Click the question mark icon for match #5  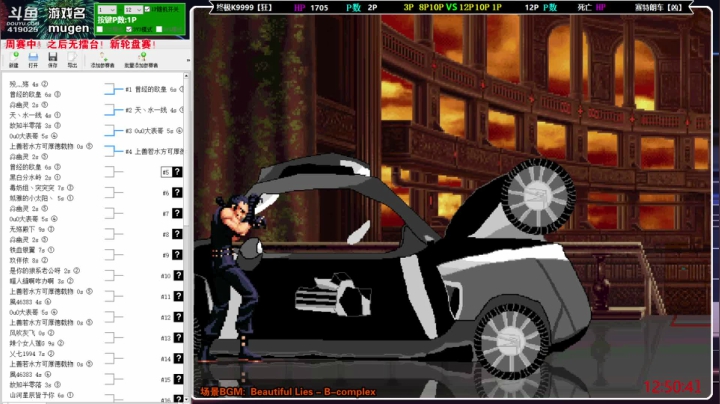click(x=177, y=172)
